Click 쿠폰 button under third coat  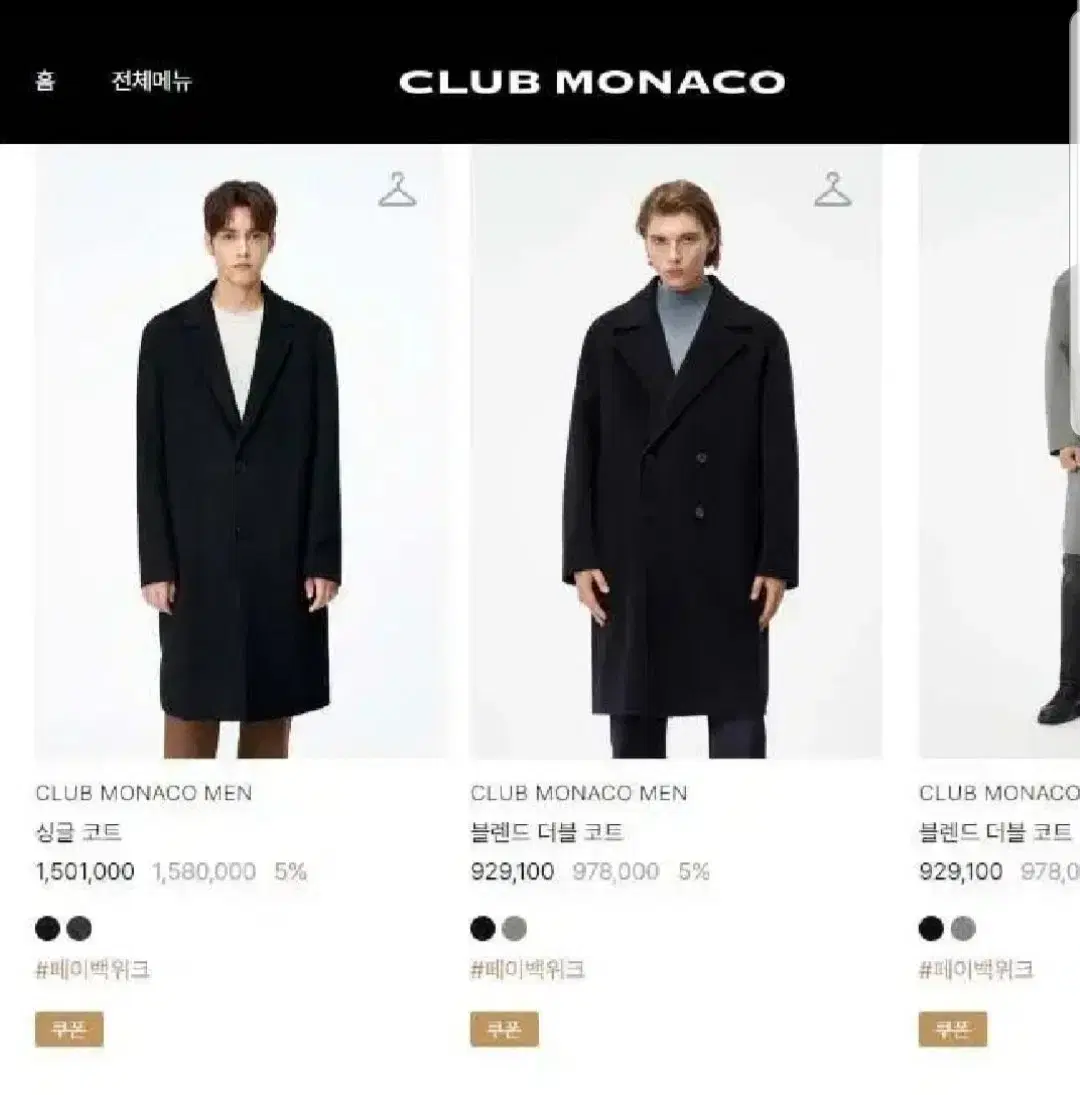[952, 1029]
